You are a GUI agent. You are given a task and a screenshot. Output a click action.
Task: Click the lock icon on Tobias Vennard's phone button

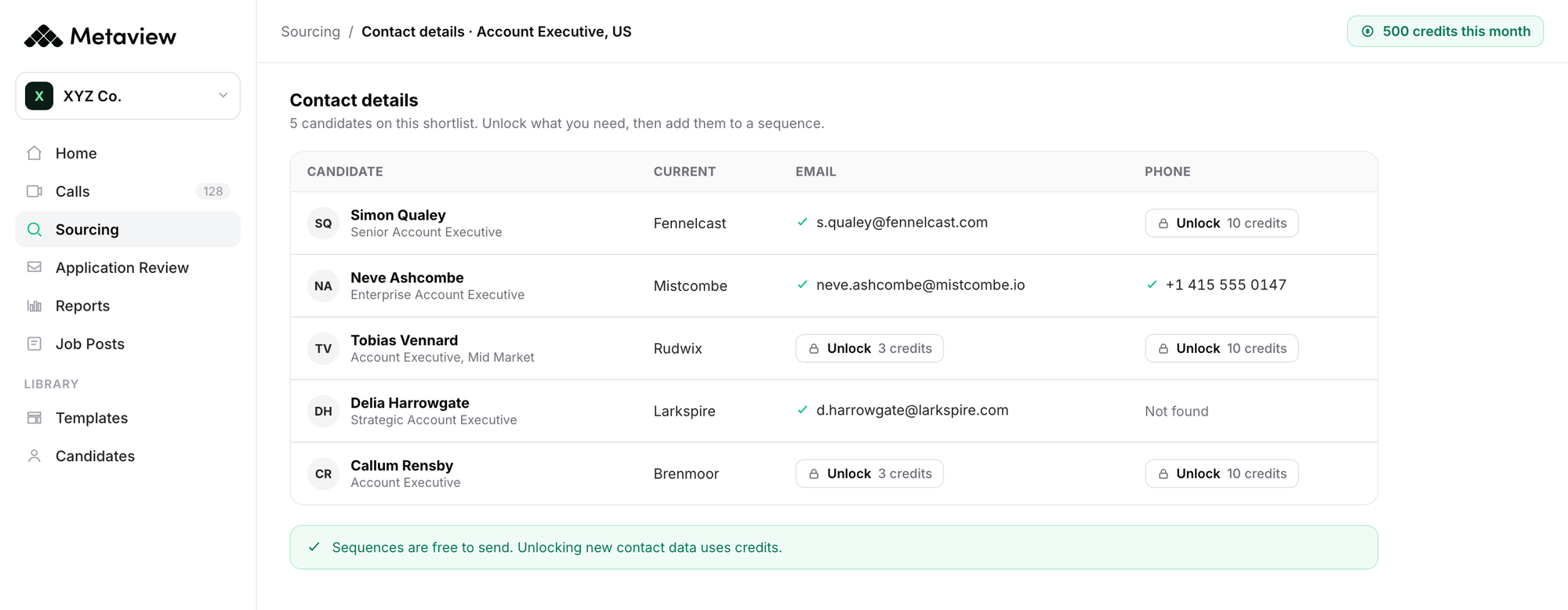coord(1163,348)
